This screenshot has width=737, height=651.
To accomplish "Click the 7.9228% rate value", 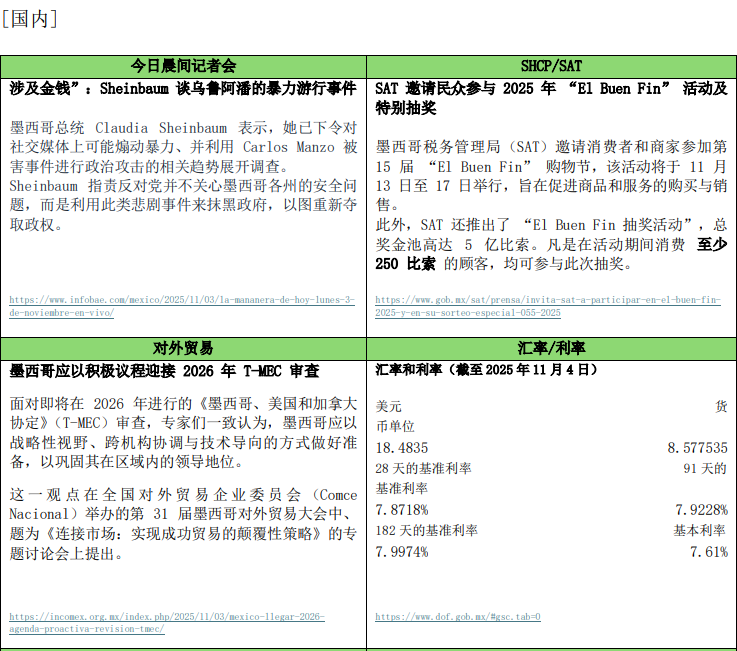I will click(x=701, y=510).
